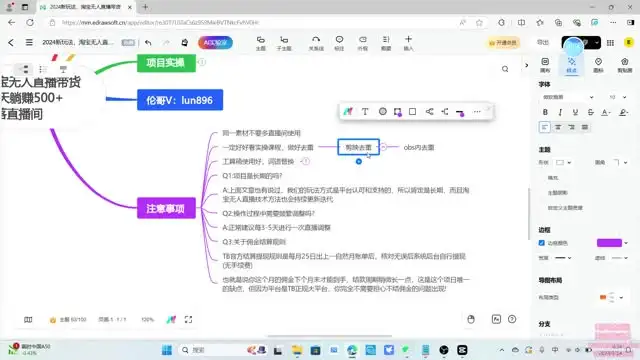Open the apps grid icon

610,42
